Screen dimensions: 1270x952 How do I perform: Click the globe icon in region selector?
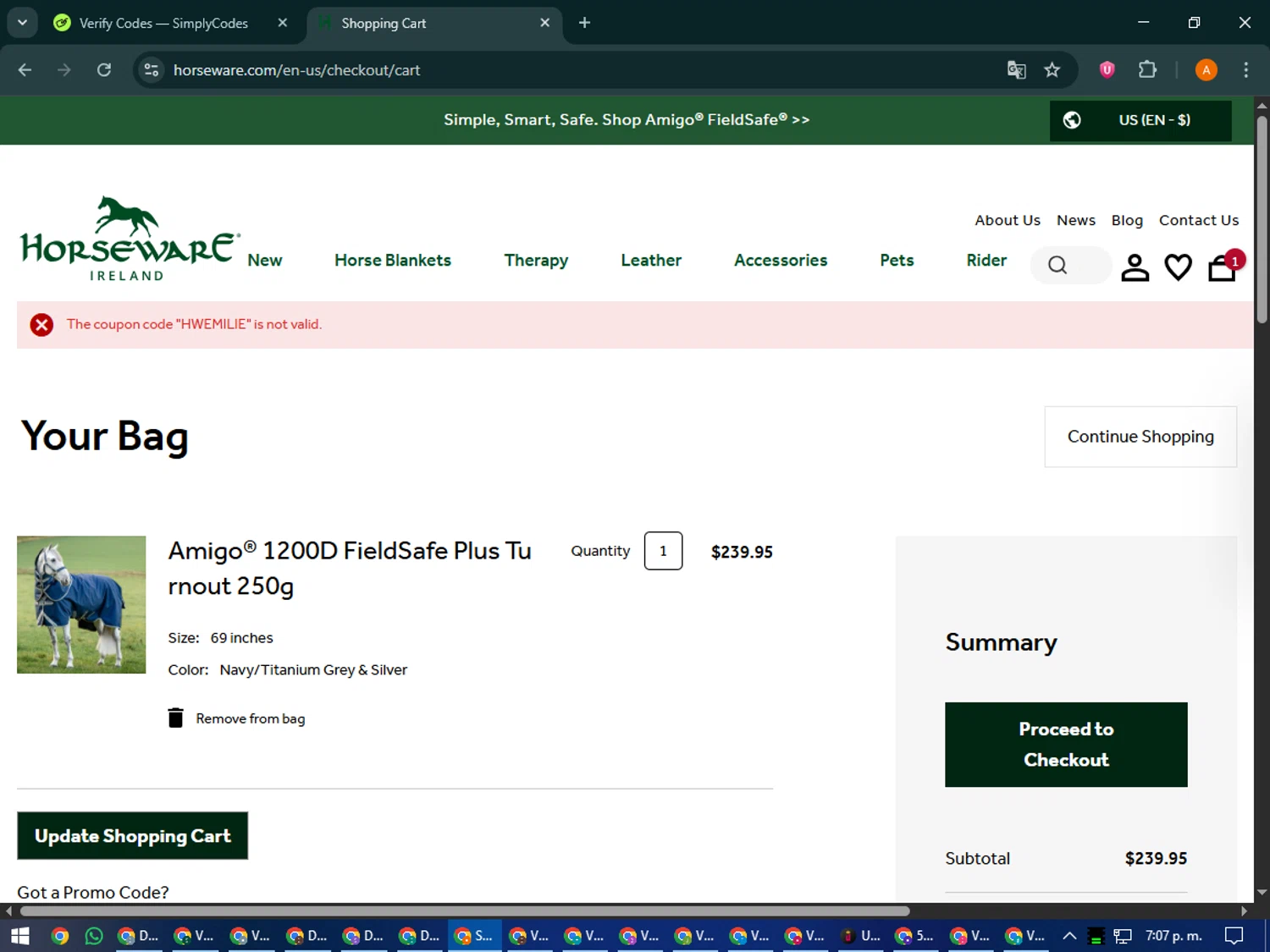coord(1072,120)
